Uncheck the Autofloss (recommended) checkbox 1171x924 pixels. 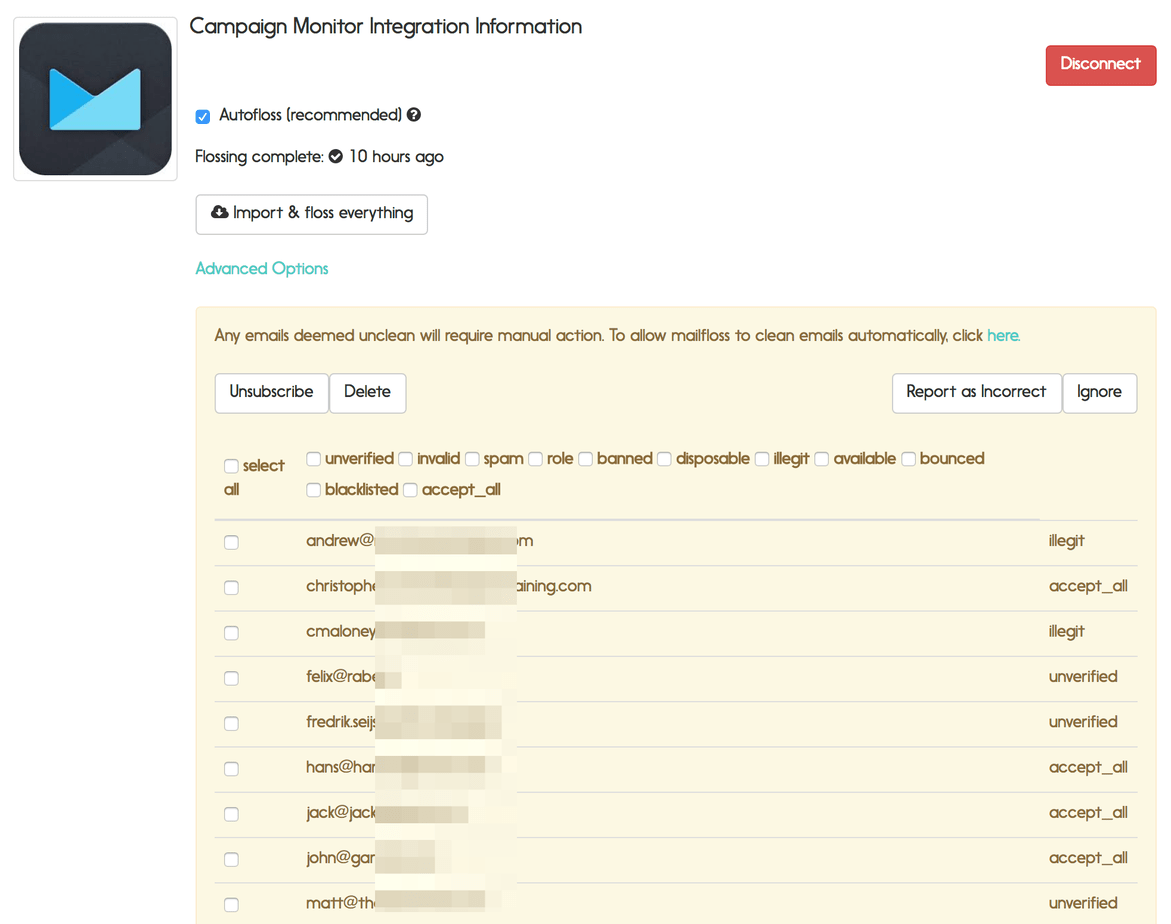point(203,117)
